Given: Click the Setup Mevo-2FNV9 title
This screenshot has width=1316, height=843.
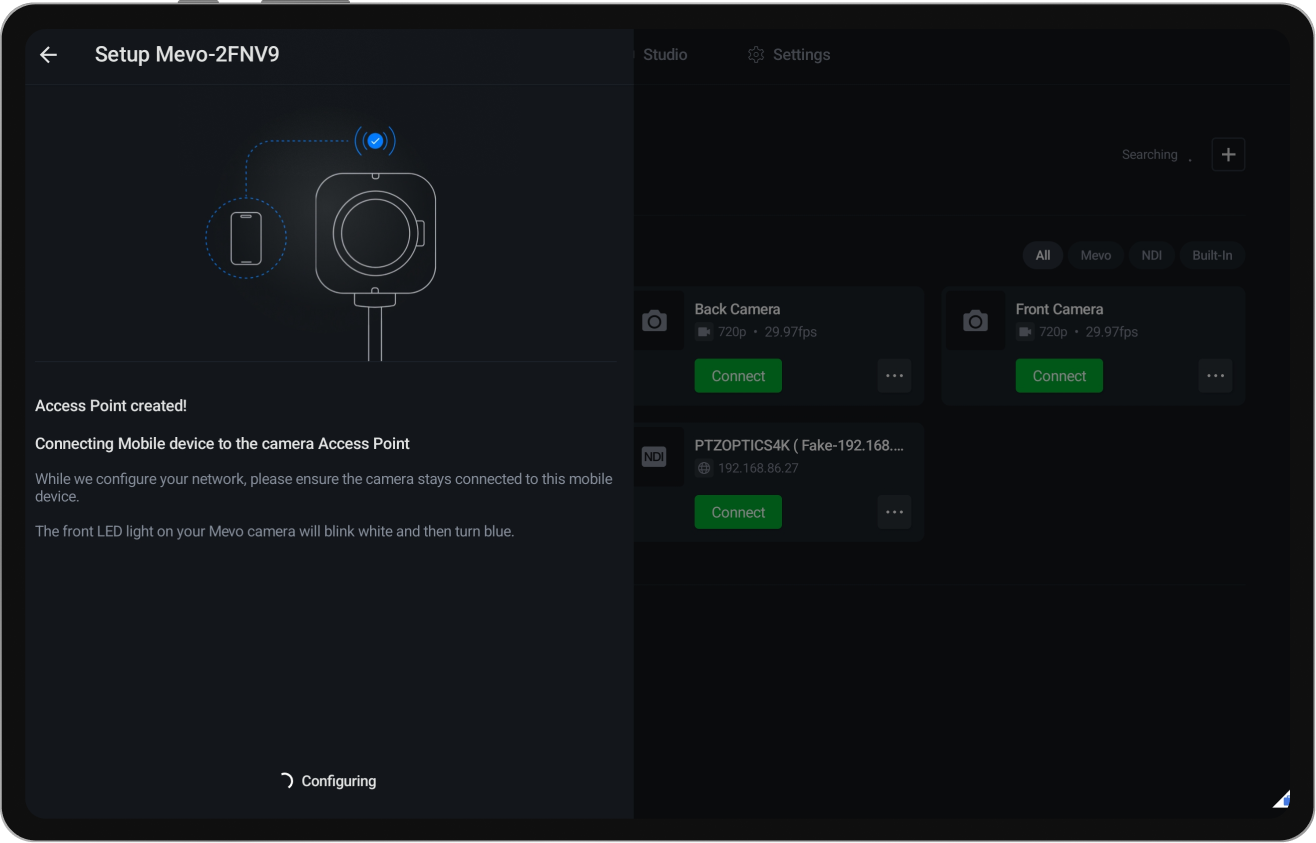Looking at the screenshot, I should pyautogui.click(x=187, y=55).
